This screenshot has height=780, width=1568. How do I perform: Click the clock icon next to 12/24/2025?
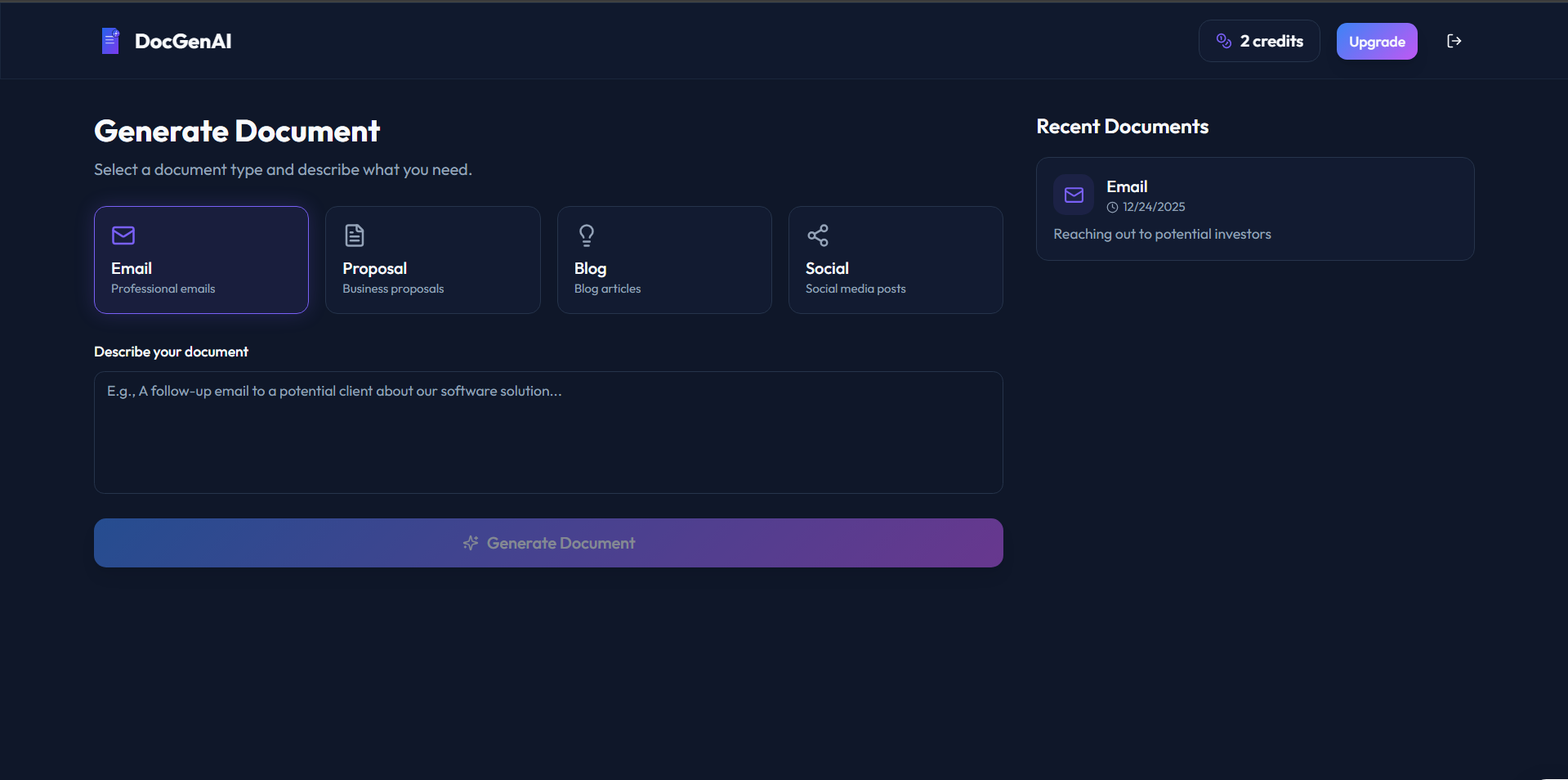point(1112,208)
